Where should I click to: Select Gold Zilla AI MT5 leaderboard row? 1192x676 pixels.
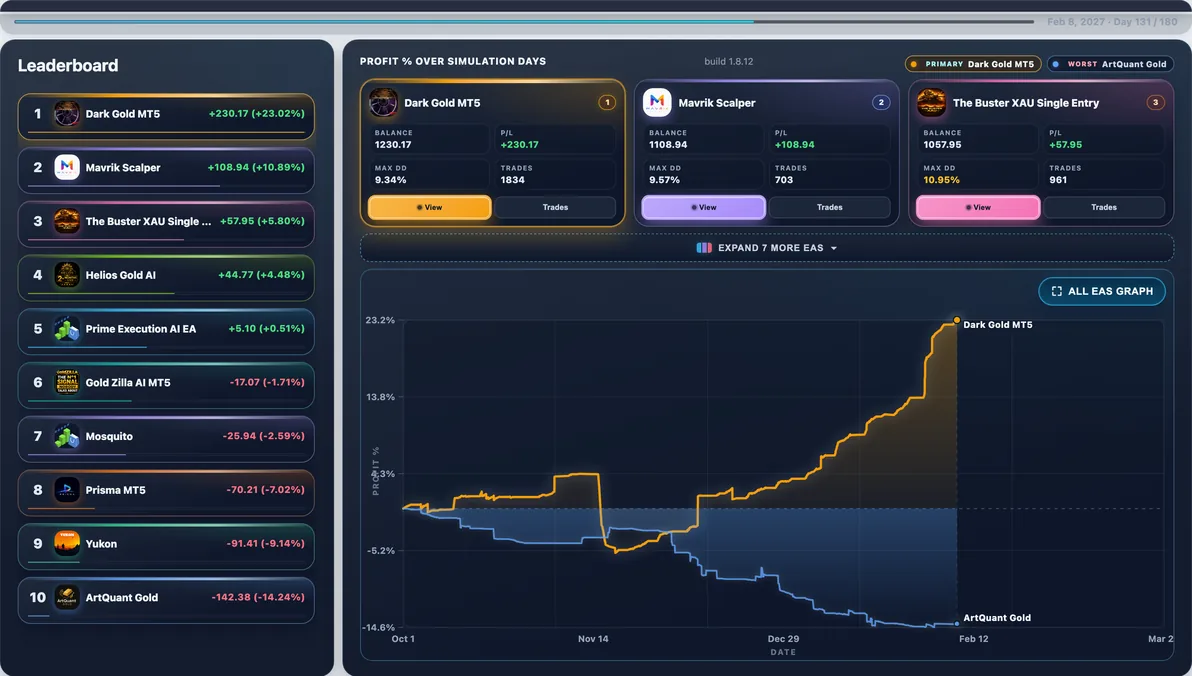pos(166,385)
